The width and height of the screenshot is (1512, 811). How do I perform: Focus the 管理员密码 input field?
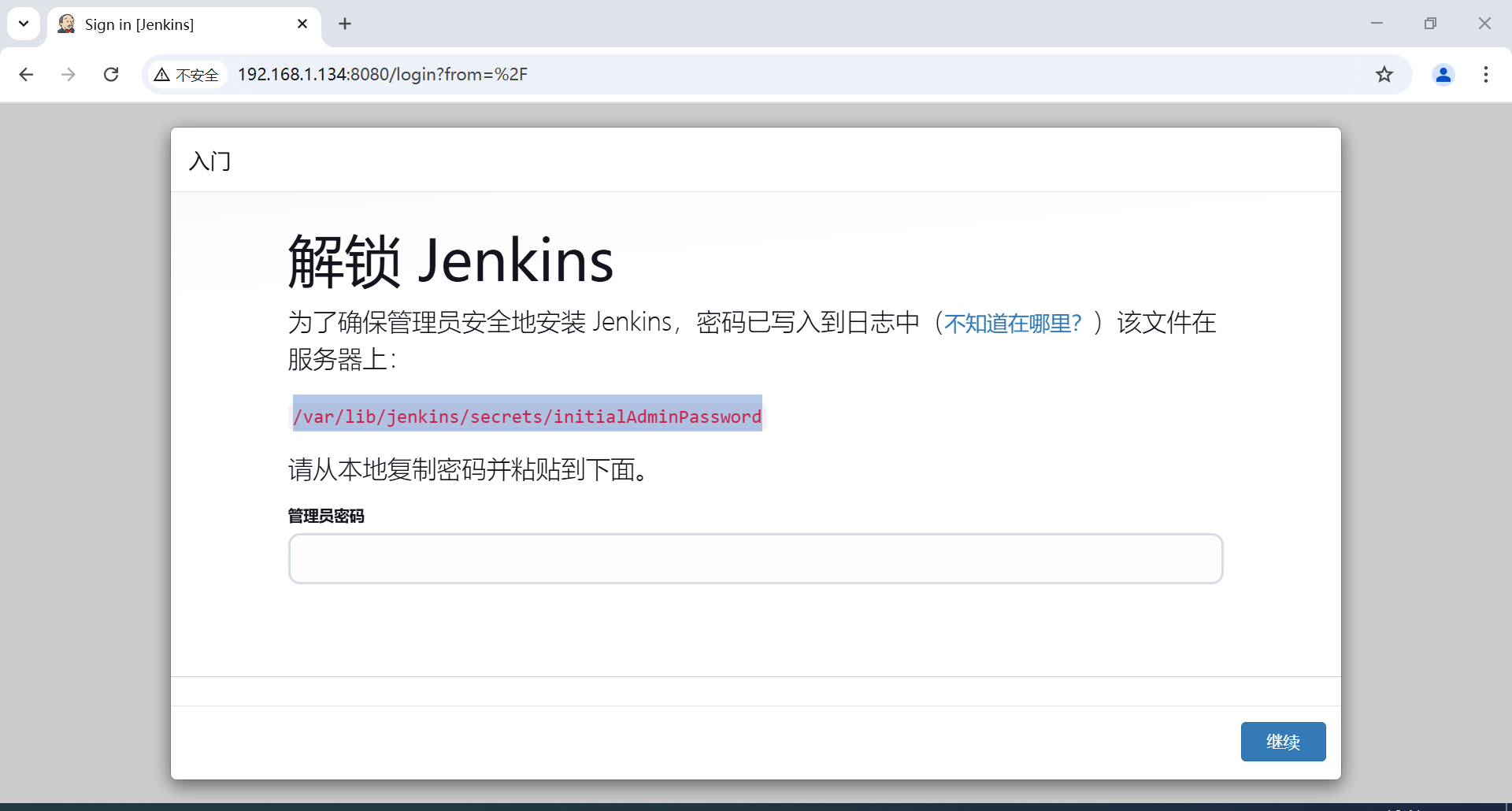tap(756, 558)
